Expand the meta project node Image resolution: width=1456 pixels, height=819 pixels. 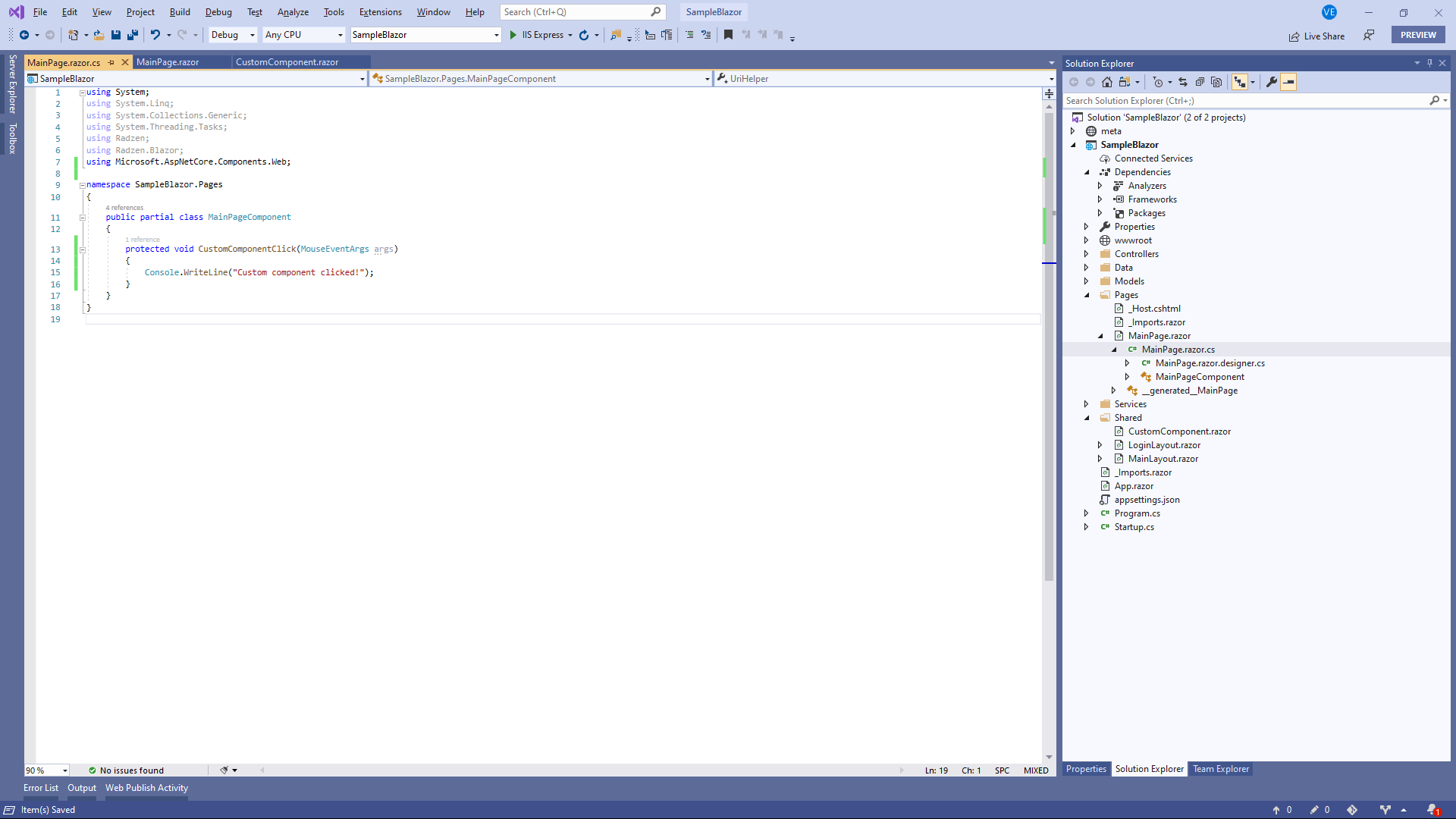(1073, 131)
